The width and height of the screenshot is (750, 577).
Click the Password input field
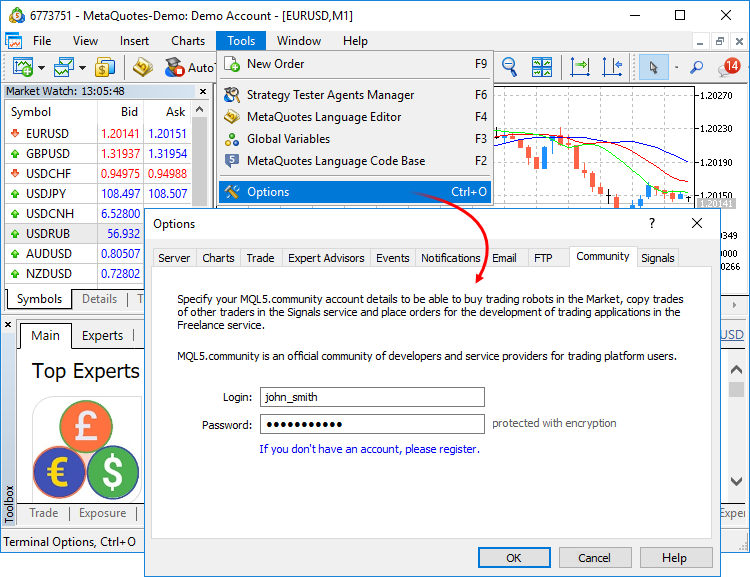point(372,424)
